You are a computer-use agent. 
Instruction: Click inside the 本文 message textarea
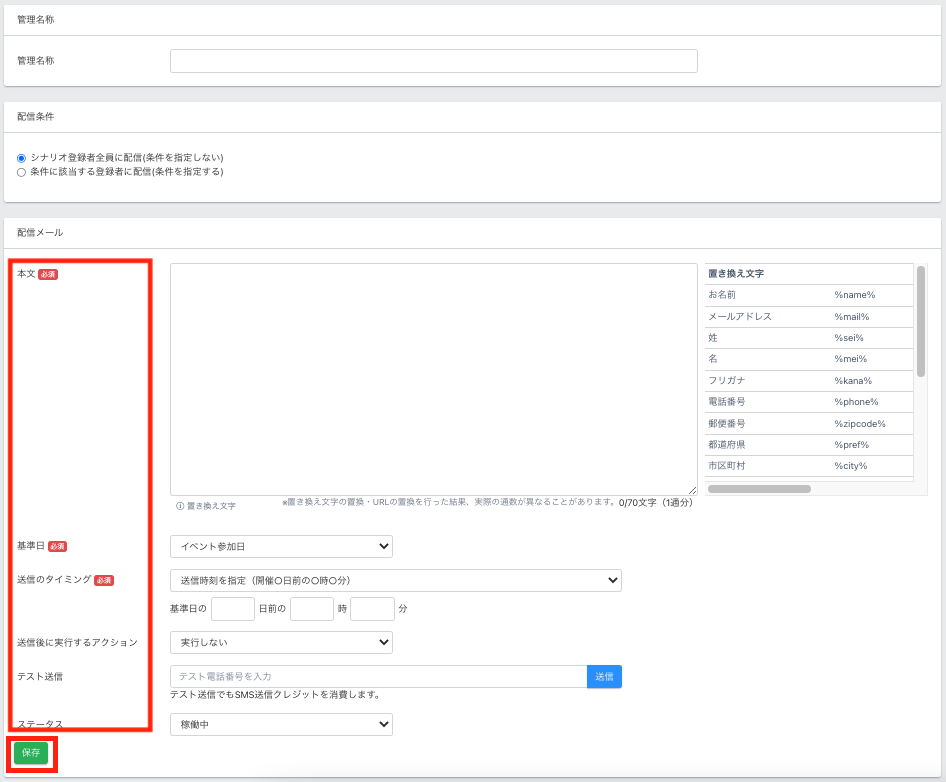pyautogui.click(x=433, y=379)
